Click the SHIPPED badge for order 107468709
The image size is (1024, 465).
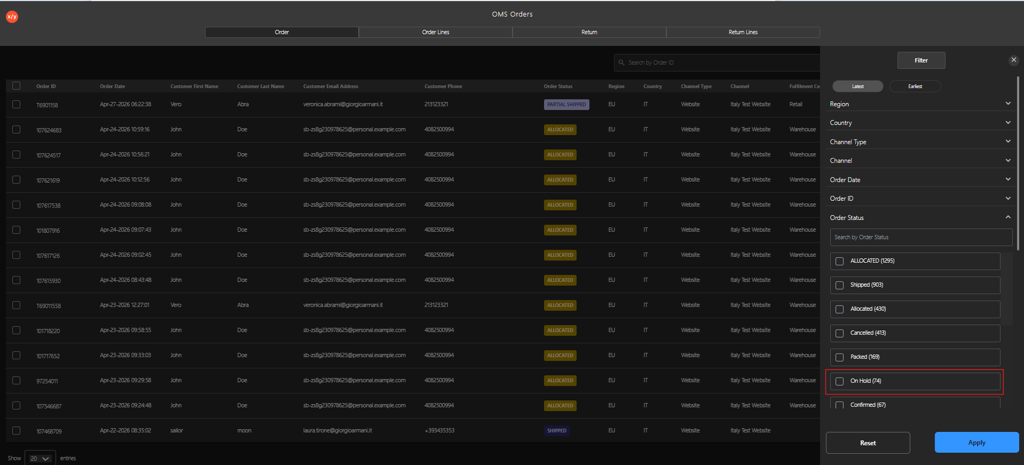(x=557, y=431)
